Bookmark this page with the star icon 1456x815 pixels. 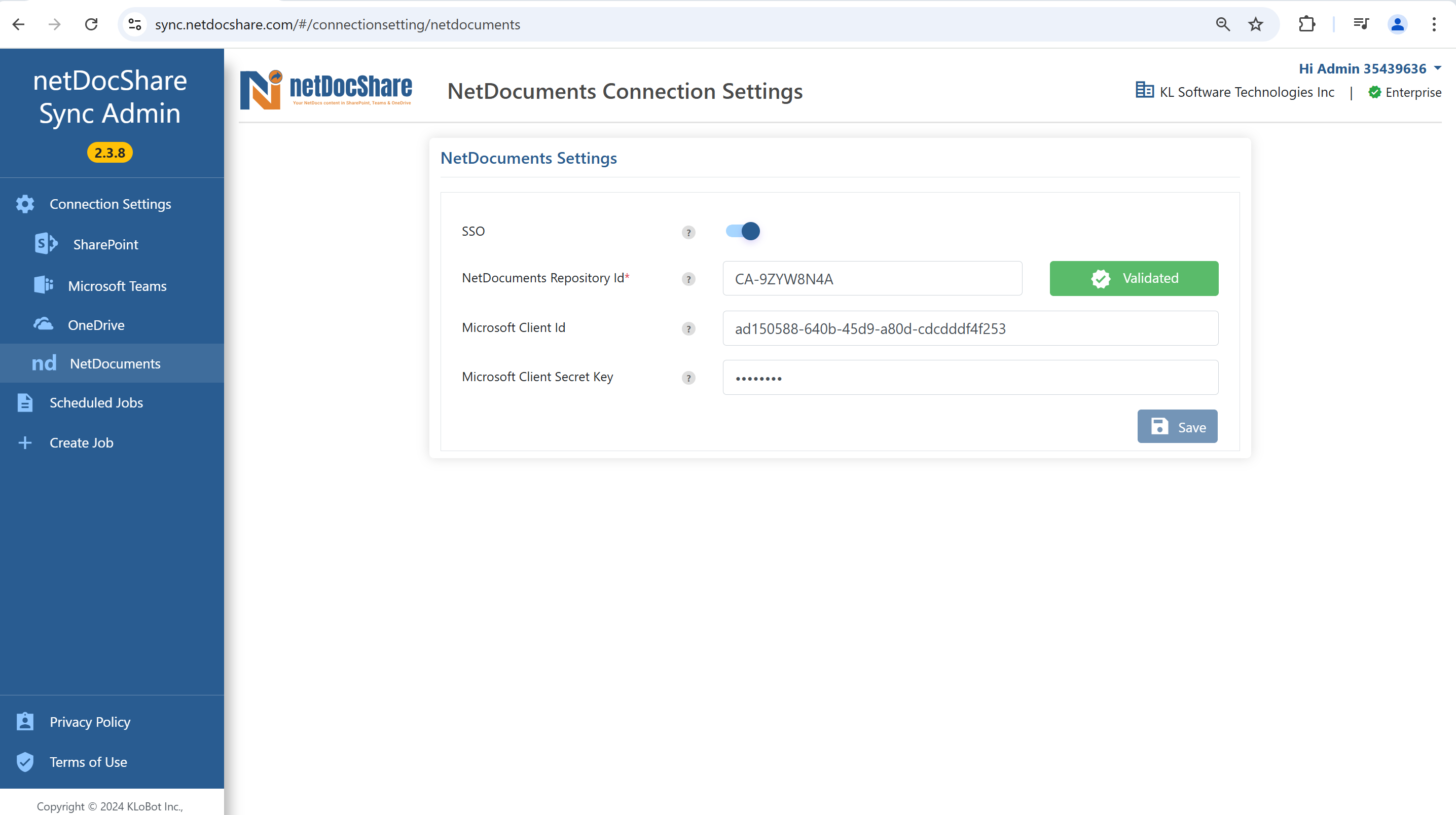click(1255, 24)
